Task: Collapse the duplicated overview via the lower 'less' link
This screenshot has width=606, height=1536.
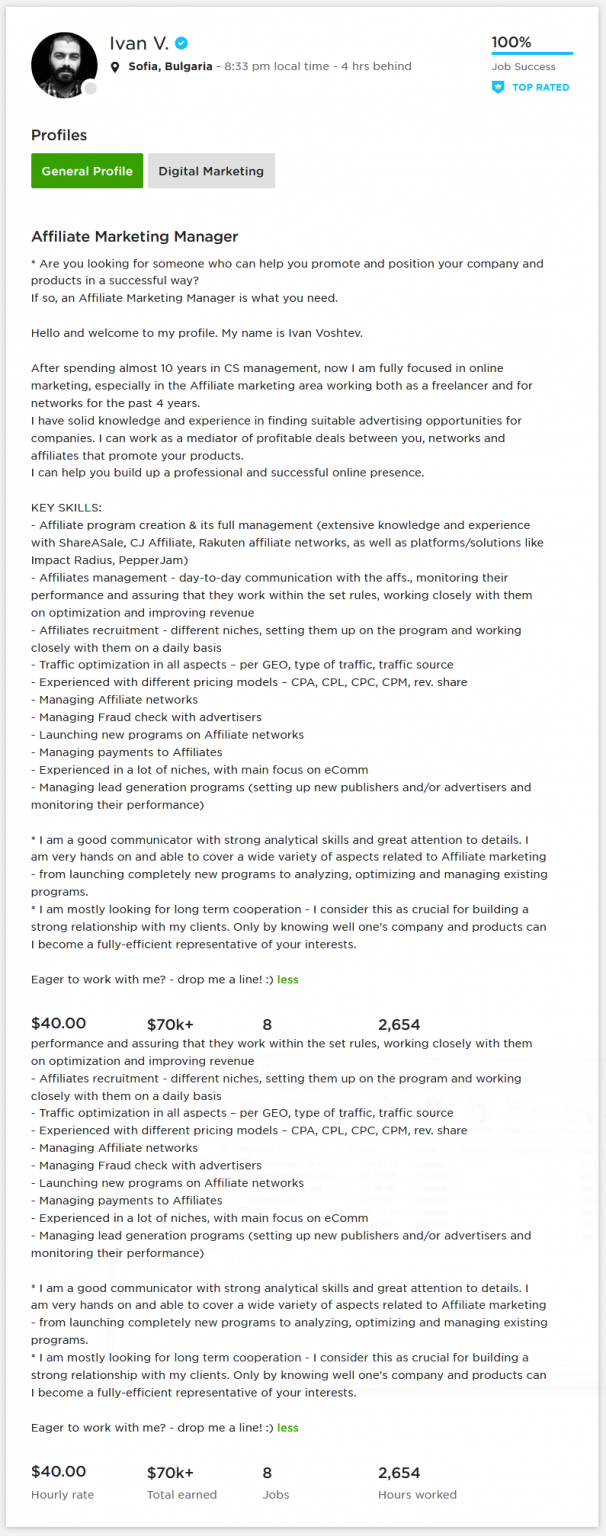Action: 288,1427
